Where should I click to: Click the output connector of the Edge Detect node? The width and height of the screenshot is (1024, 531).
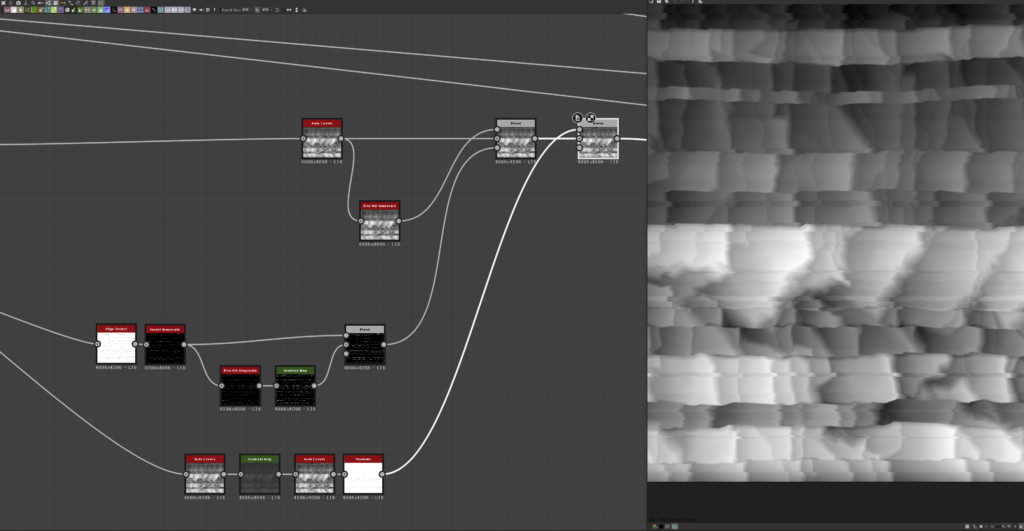pyautogui.click(x=135, y=344)
